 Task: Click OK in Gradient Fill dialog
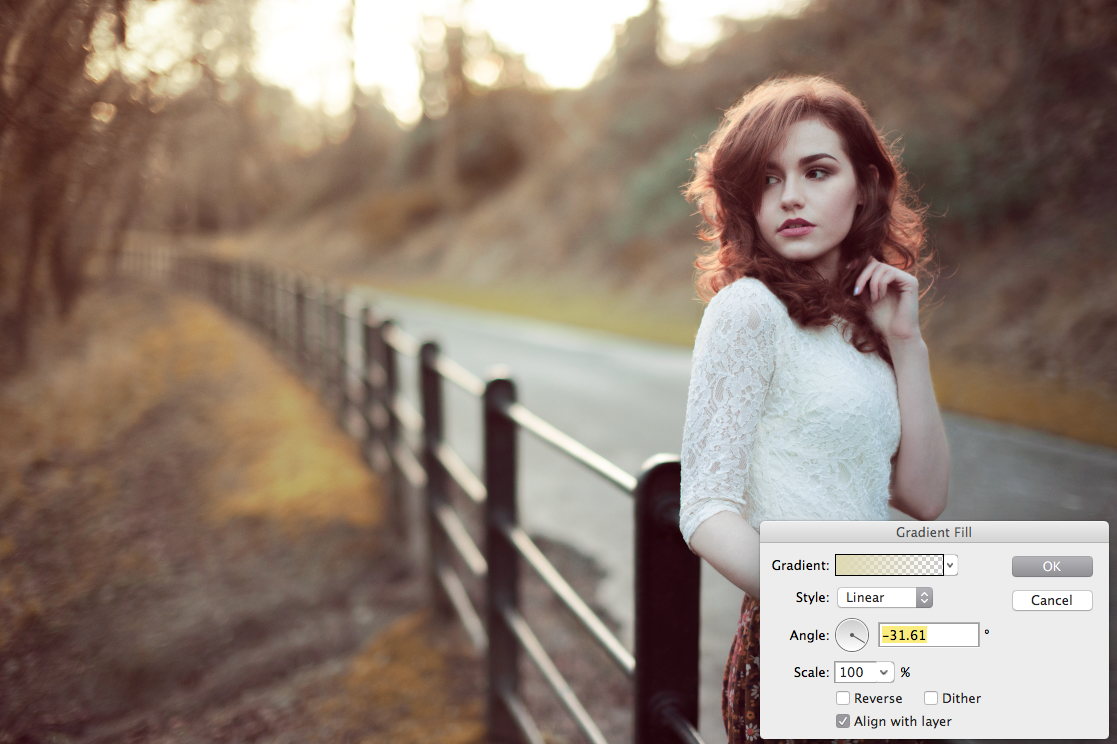(1051, 566)
